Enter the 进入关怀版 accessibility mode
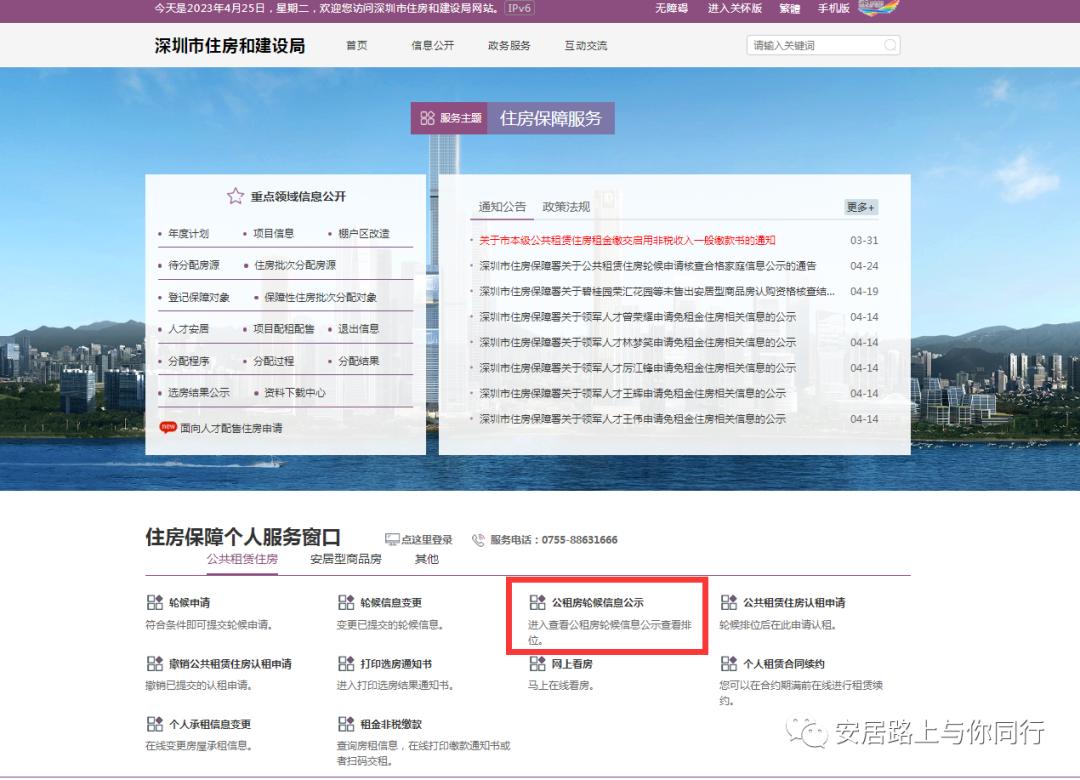This screenshot has height=780, width=1080. [x=734, y=10]
